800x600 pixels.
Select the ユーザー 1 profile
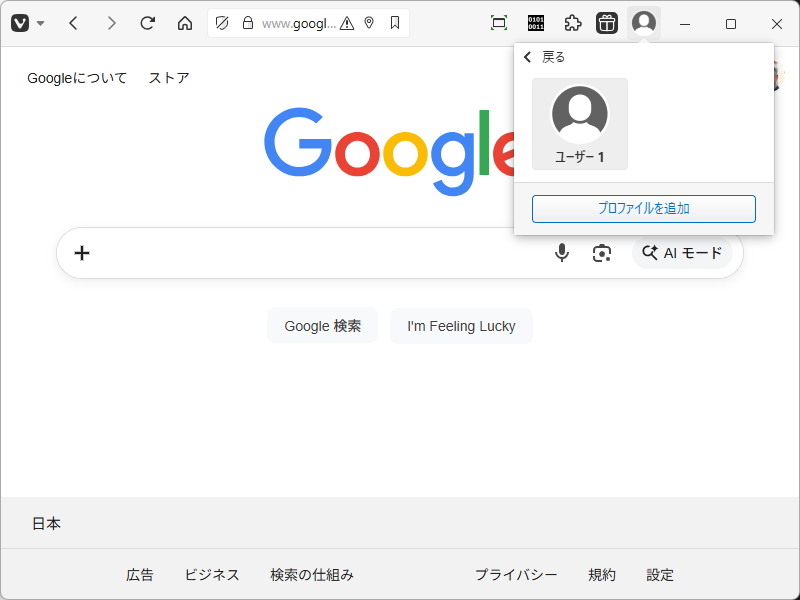tap(580, 124)
